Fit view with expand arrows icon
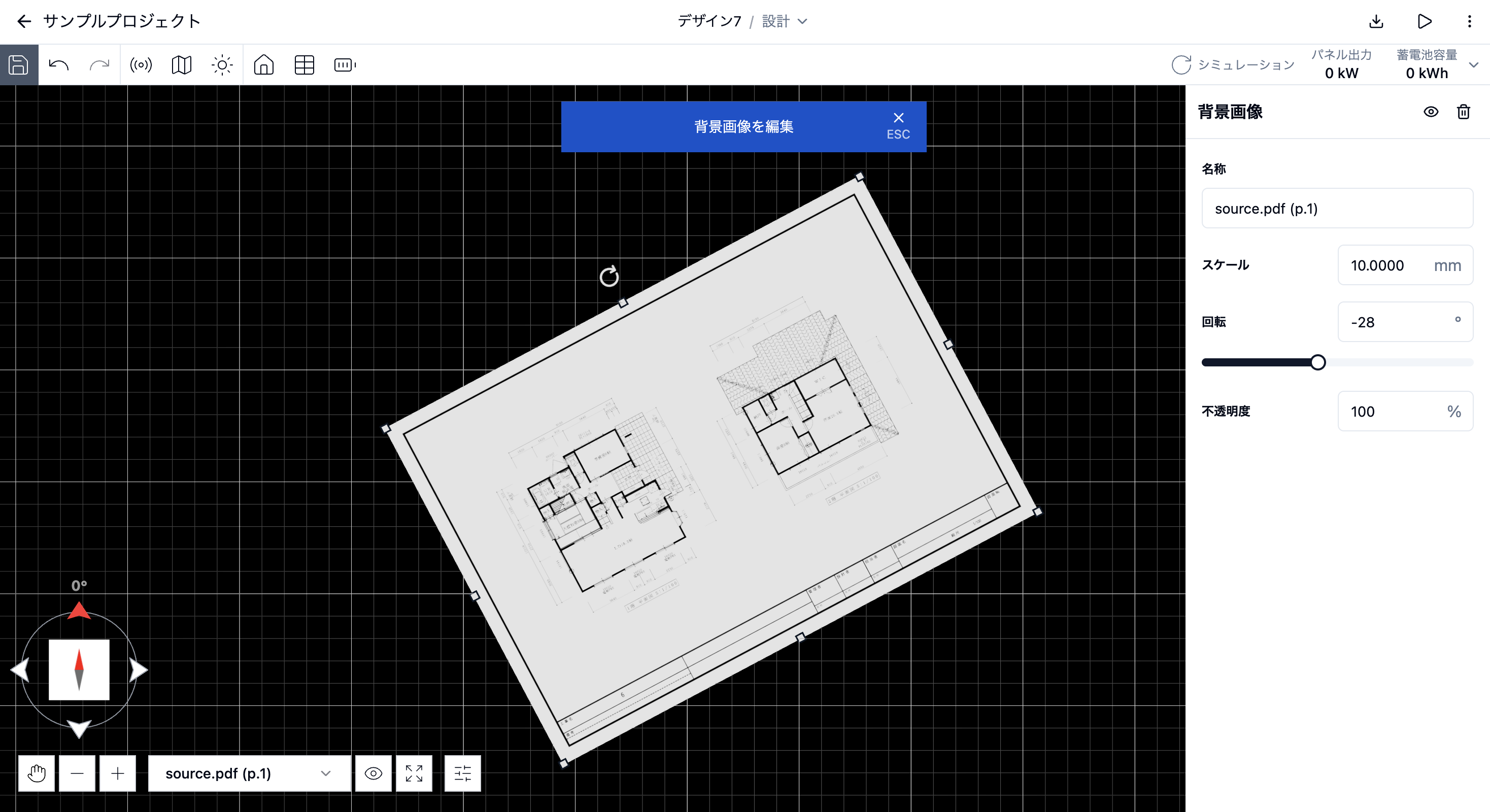Image resolution: width=1490 pixels, height=812 pixels. (414, 773)
